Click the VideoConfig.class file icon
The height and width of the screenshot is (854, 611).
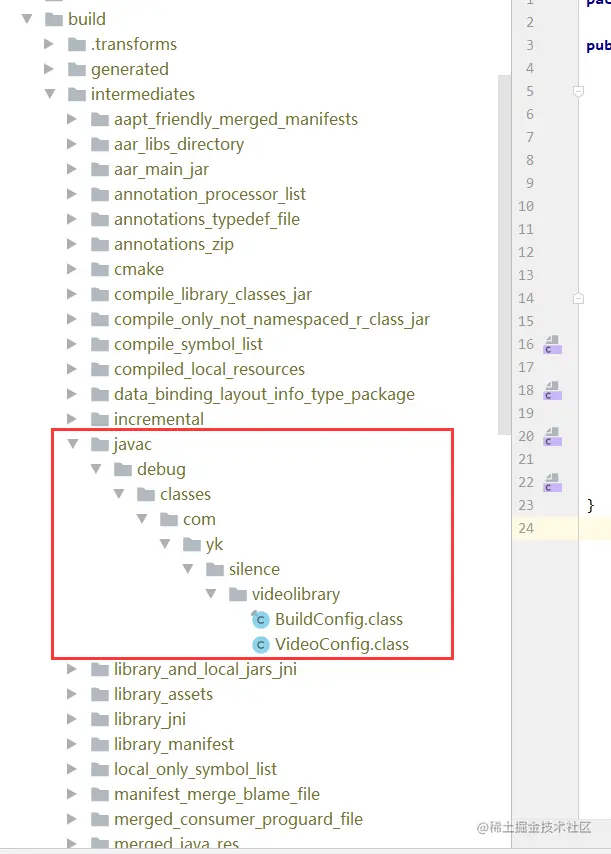[260, 644]
